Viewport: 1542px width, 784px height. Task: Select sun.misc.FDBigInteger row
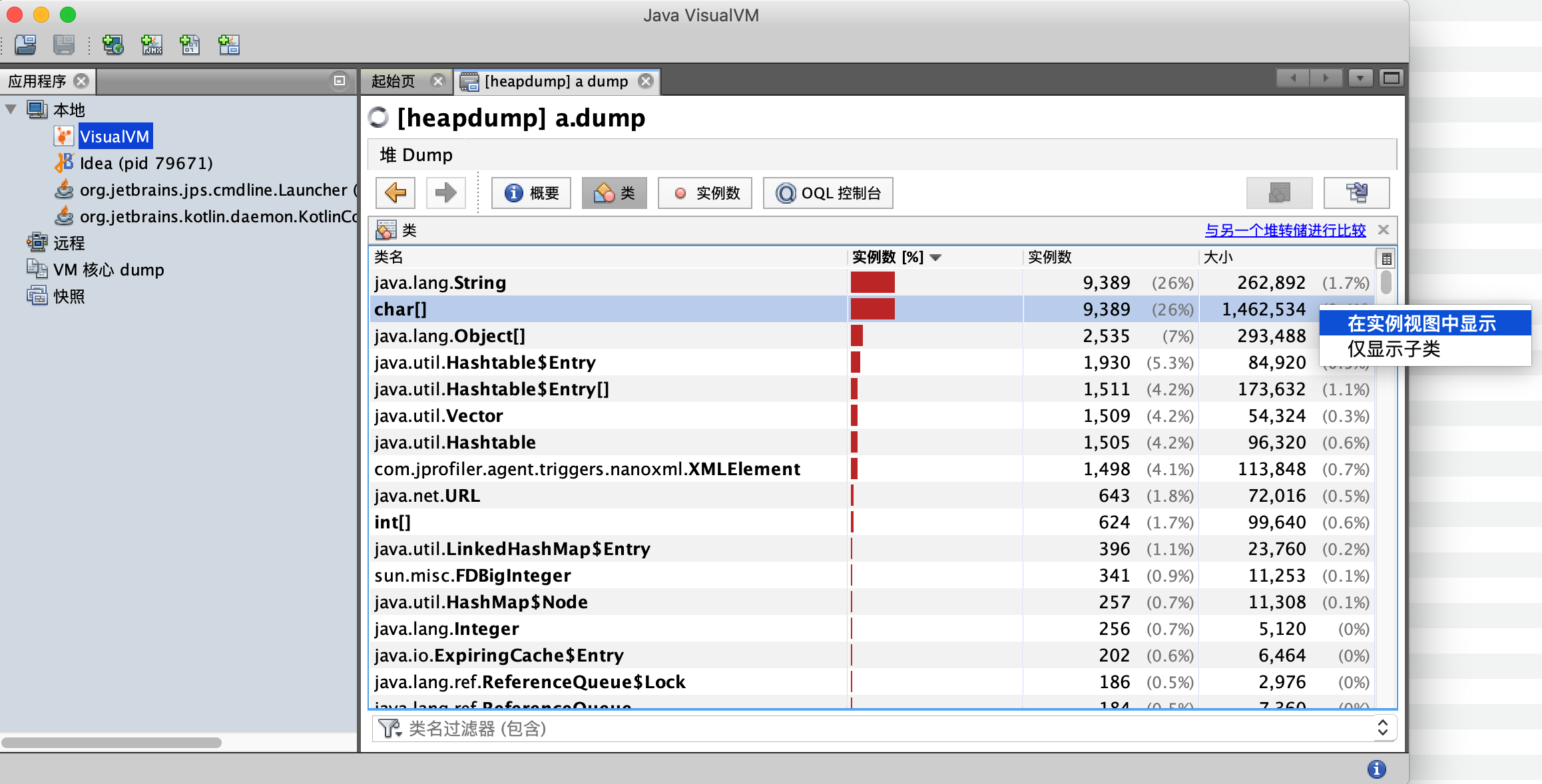pos(872,576)
